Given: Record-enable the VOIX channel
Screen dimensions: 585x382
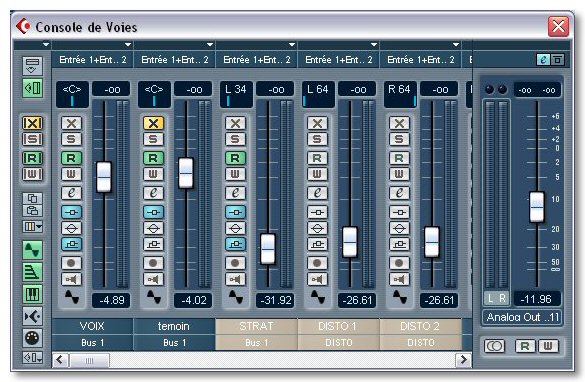Looking at the screenshot, I should (x=71, y=263).
